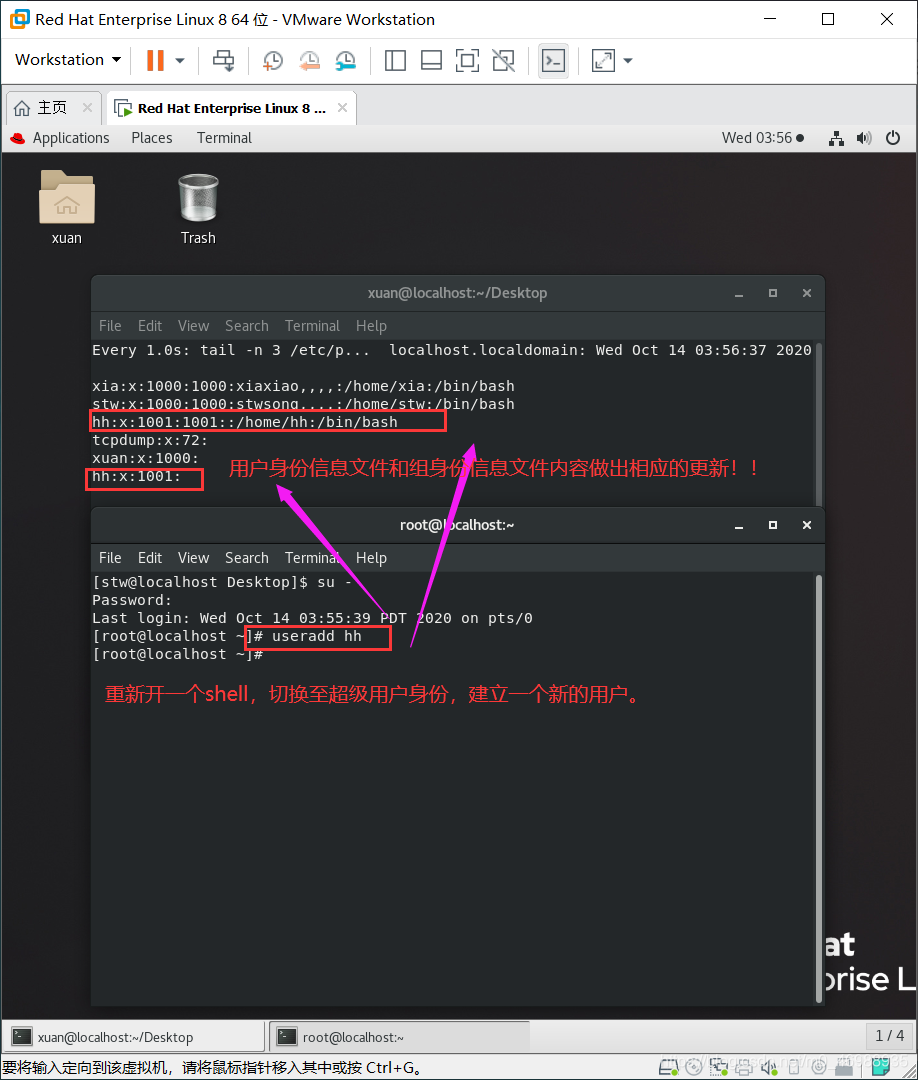
Task: Enter full screen mode
Action: click(468, 61)
